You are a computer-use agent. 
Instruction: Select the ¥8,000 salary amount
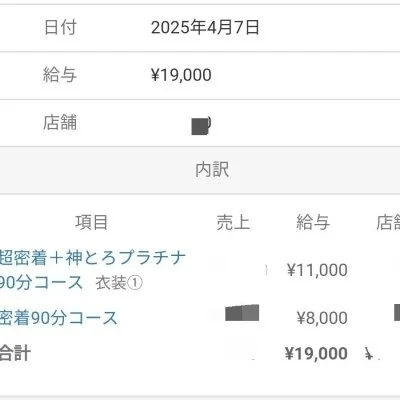pyautogui.click(x=322, y=318)
